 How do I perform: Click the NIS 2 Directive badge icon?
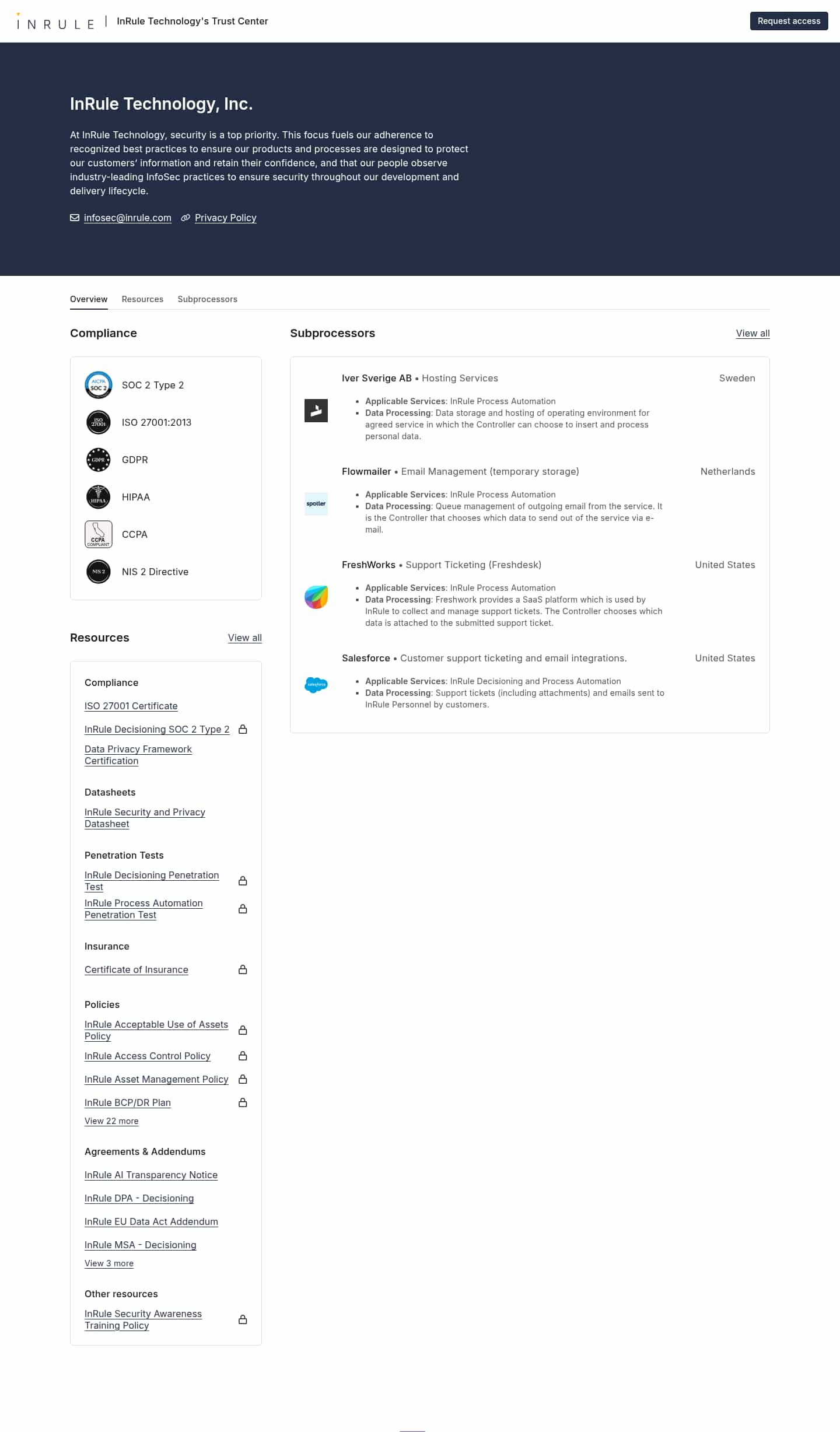point(99,572)
